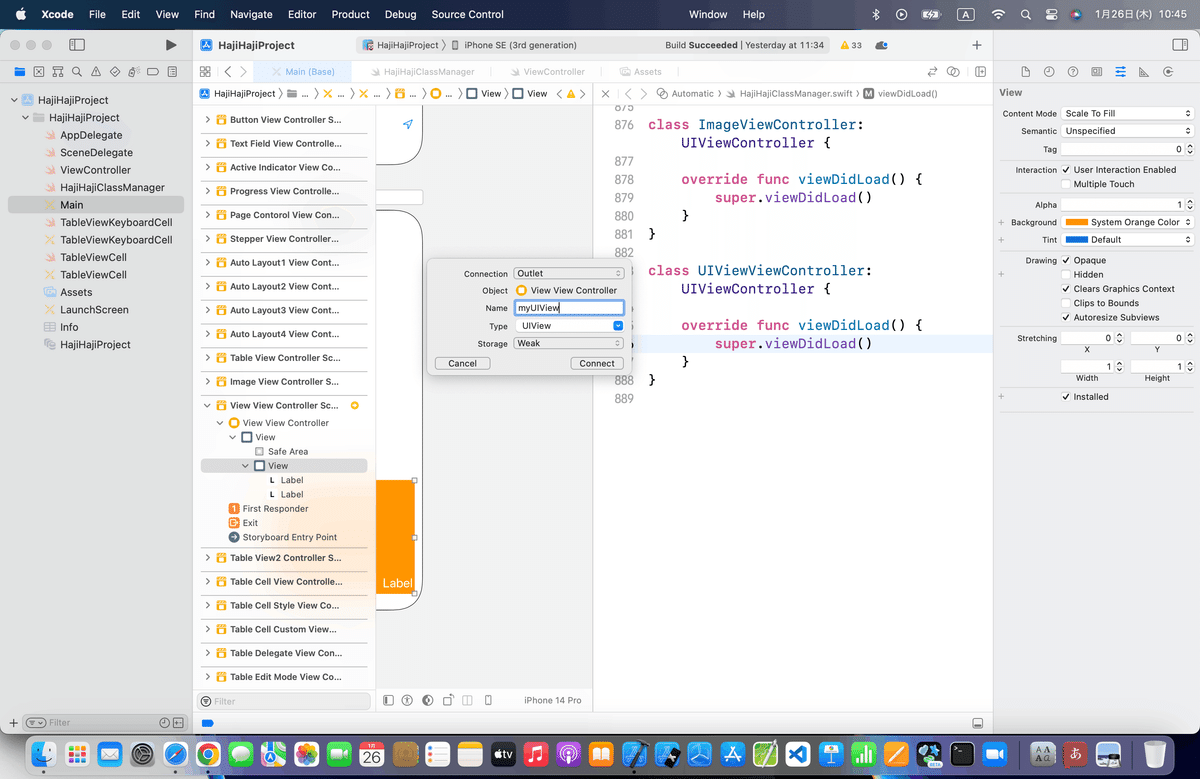Open the Breakpoint navigator icon

coord(154,72)
